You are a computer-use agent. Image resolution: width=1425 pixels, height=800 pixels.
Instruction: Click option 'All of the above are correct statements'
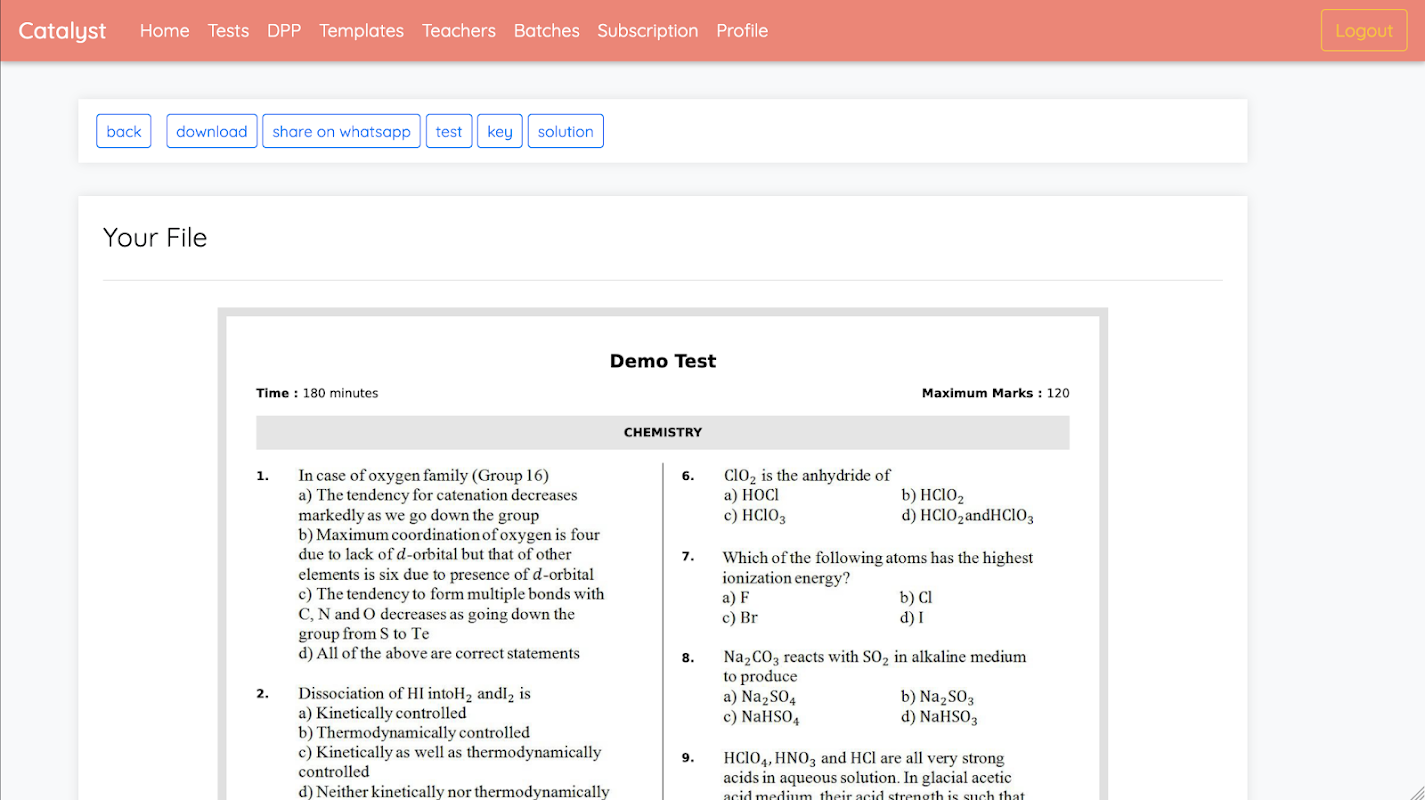tap(439, 654)
